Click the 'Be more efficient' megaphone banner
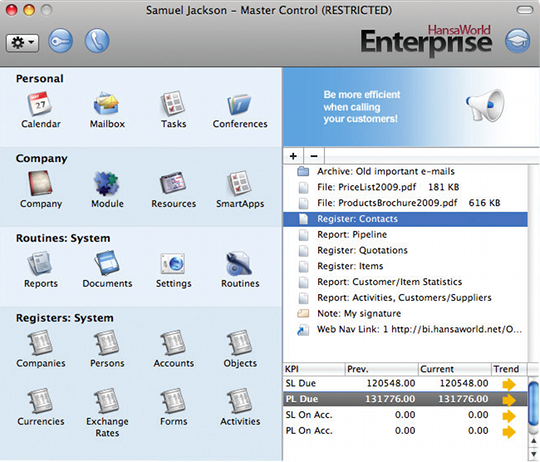Screen dimensions: 540x462 [x=411, y=107]
